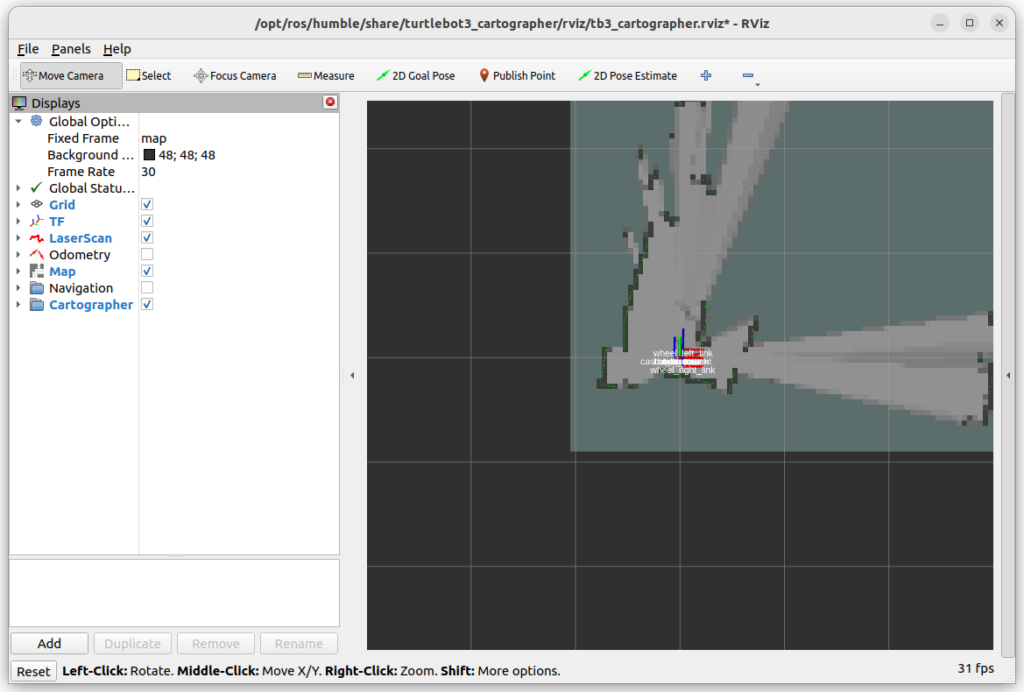Open the Help menu
The width and height of the screenshot is (1024, 692).
click(x=117, y=49)
